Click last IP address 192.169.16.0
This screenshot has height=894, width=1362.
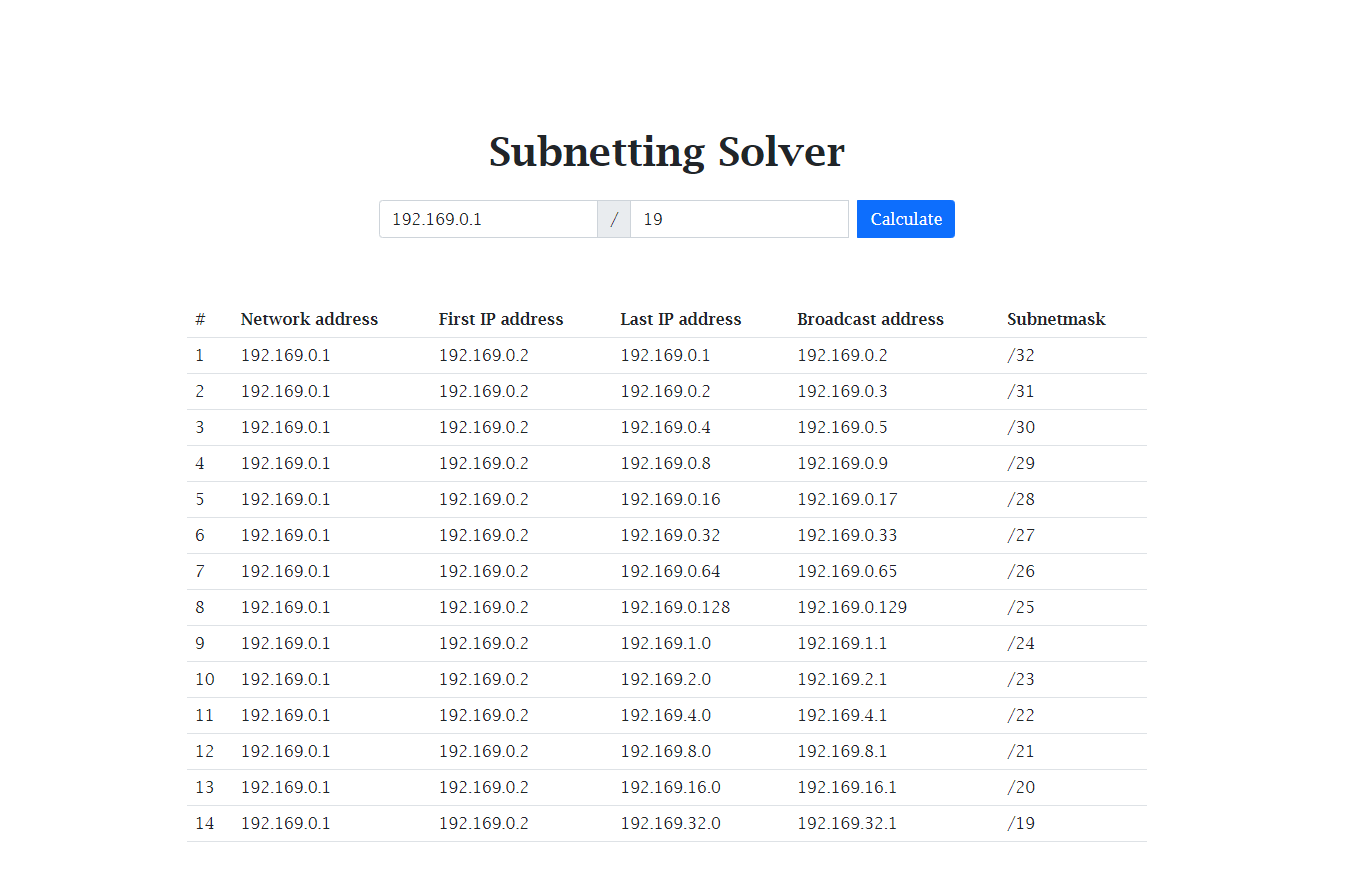click(670, 787)
